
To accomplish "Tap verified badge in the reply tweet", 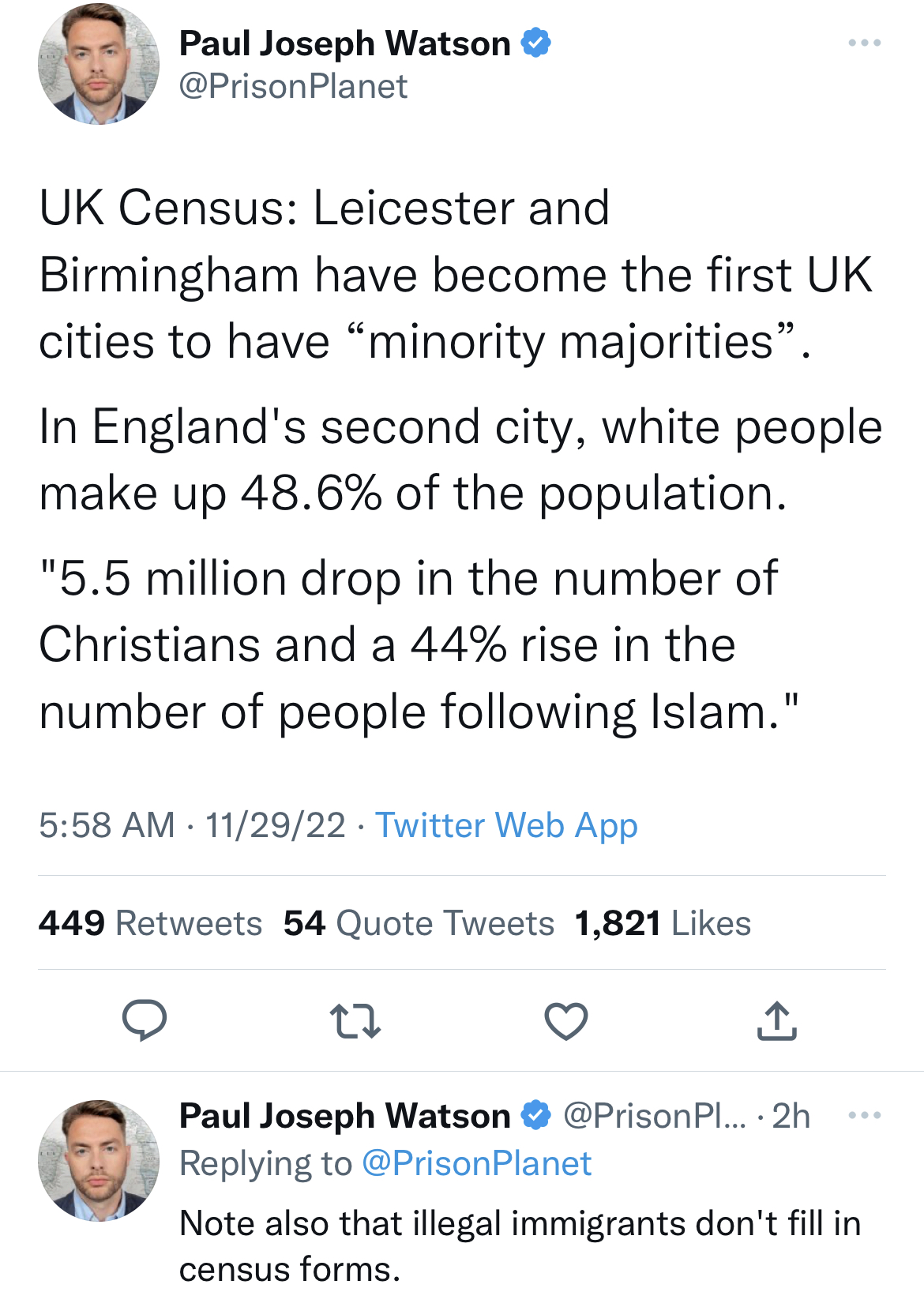I will click(536, 1115).
